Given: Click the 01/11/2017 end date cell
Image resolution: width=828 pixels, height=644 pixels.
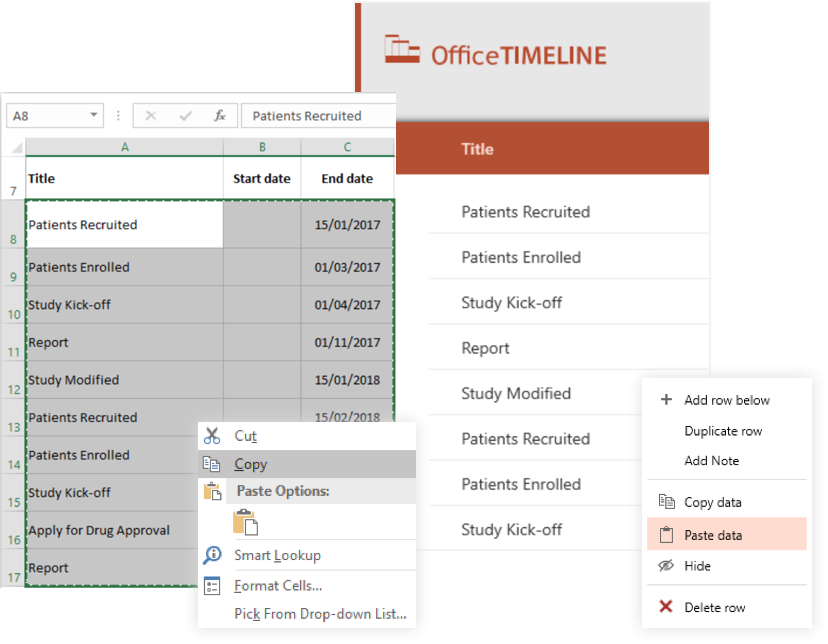Looking at the screenshot, I should (x=347, y=342).
